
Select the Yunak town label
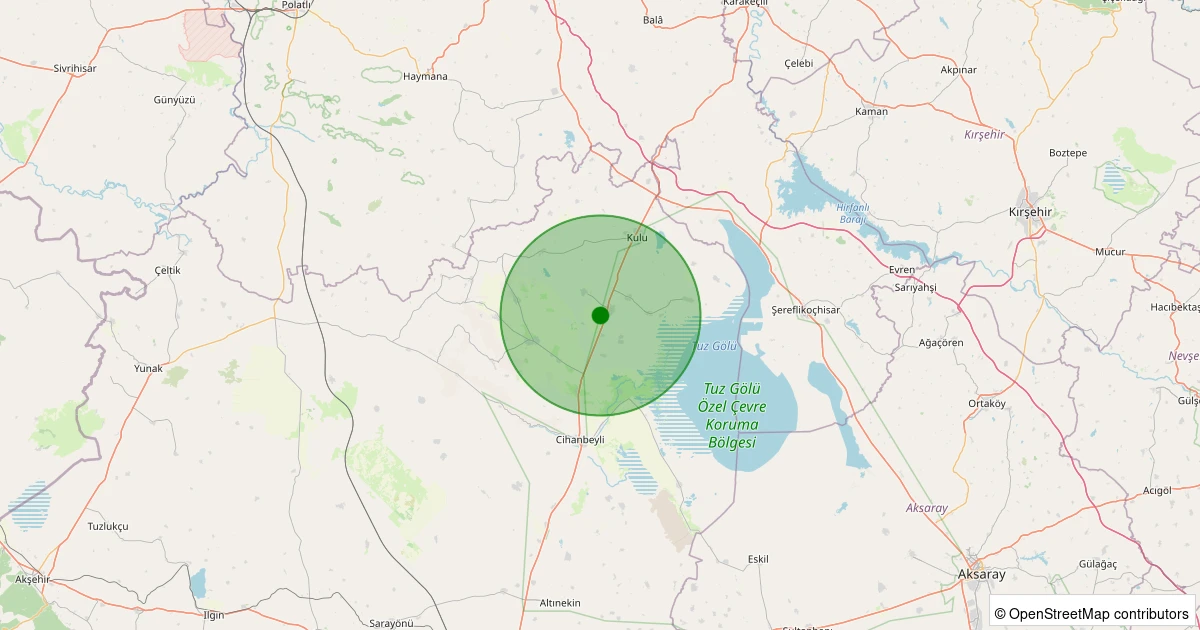[x=148, y=368]
